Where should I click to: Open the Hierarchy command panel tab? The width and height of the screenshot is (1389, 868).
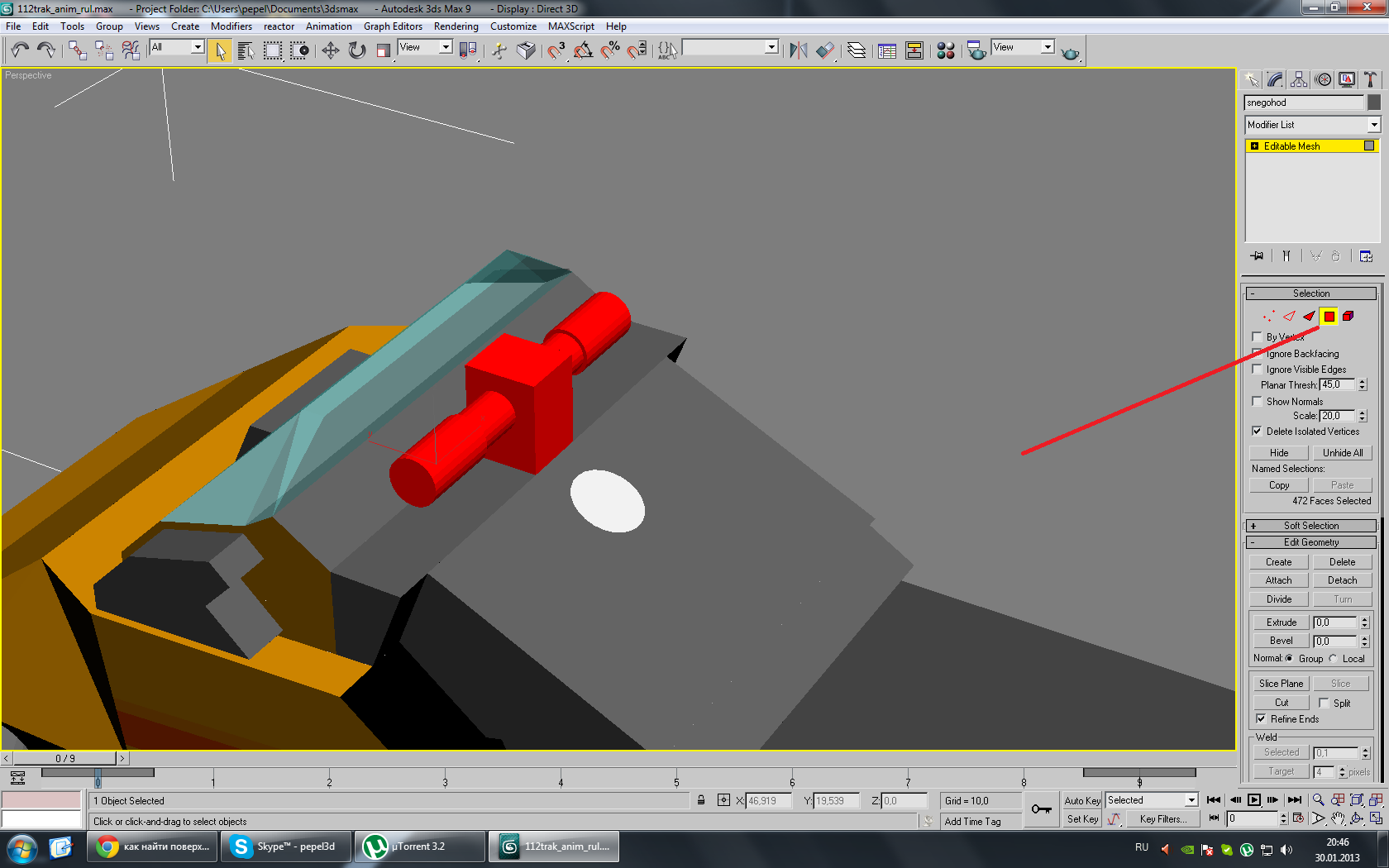click(x=1299, y=79)
